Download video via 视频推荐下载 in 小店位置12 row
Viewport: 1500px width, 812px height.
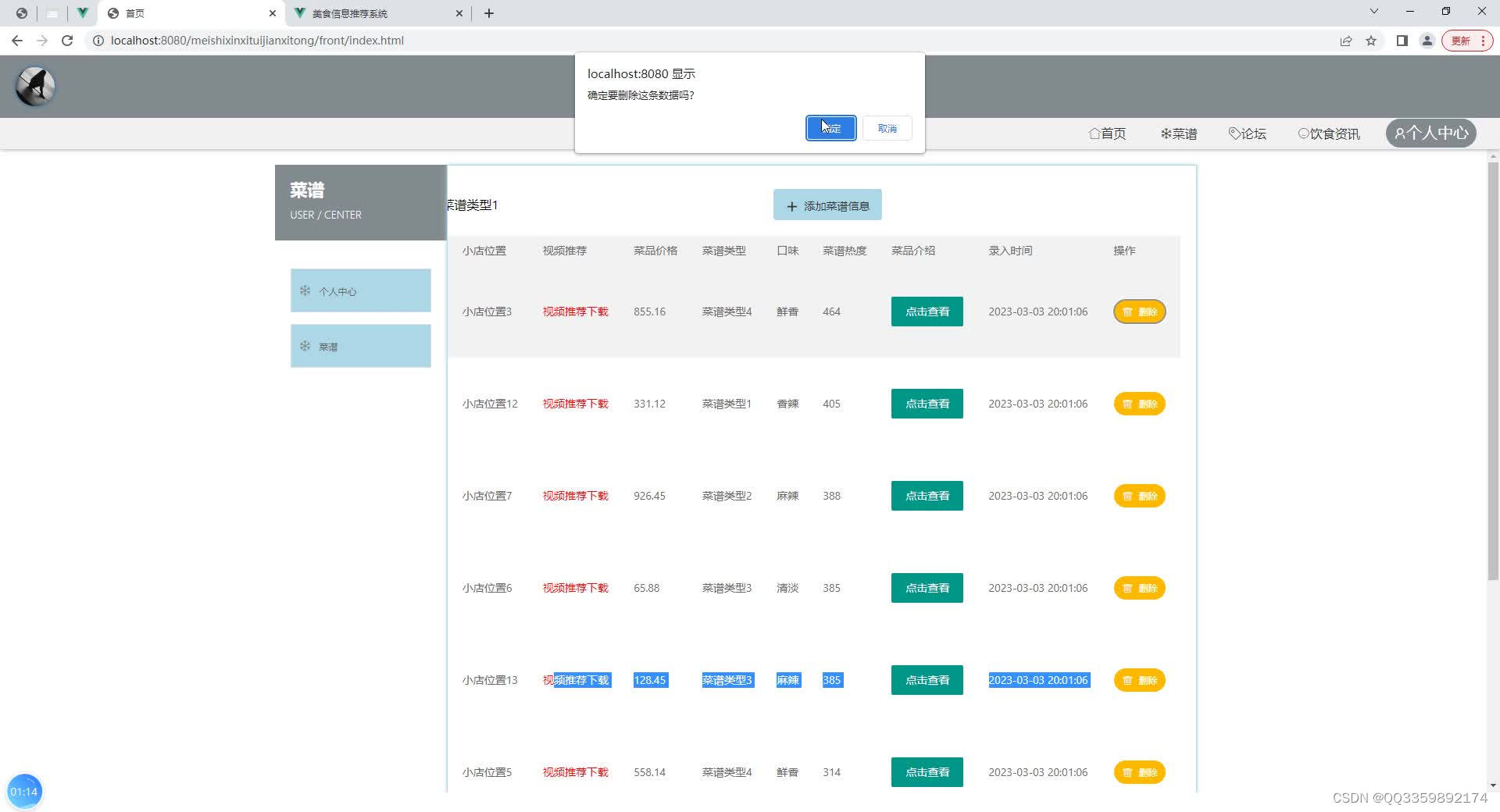point(576,404)
